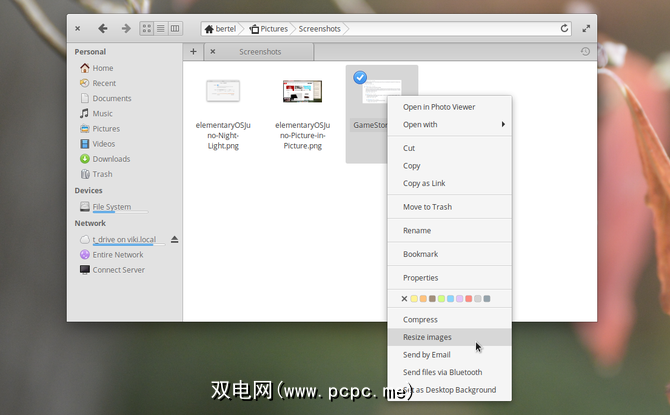Choose Cut from context menu
This screenshot has height=415, width=670.
click(450, 148)
